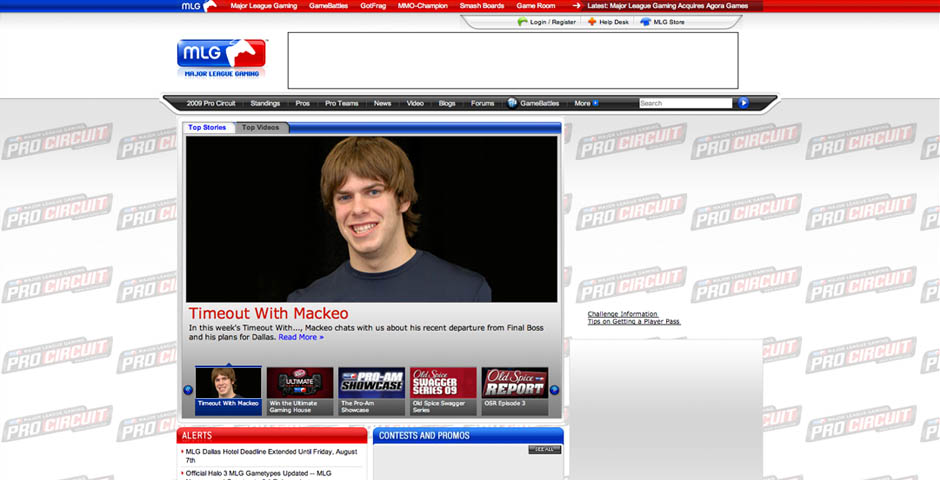Open 2009 Pro Circuit menu item
The image size is (940, 480).
point(211,103)
